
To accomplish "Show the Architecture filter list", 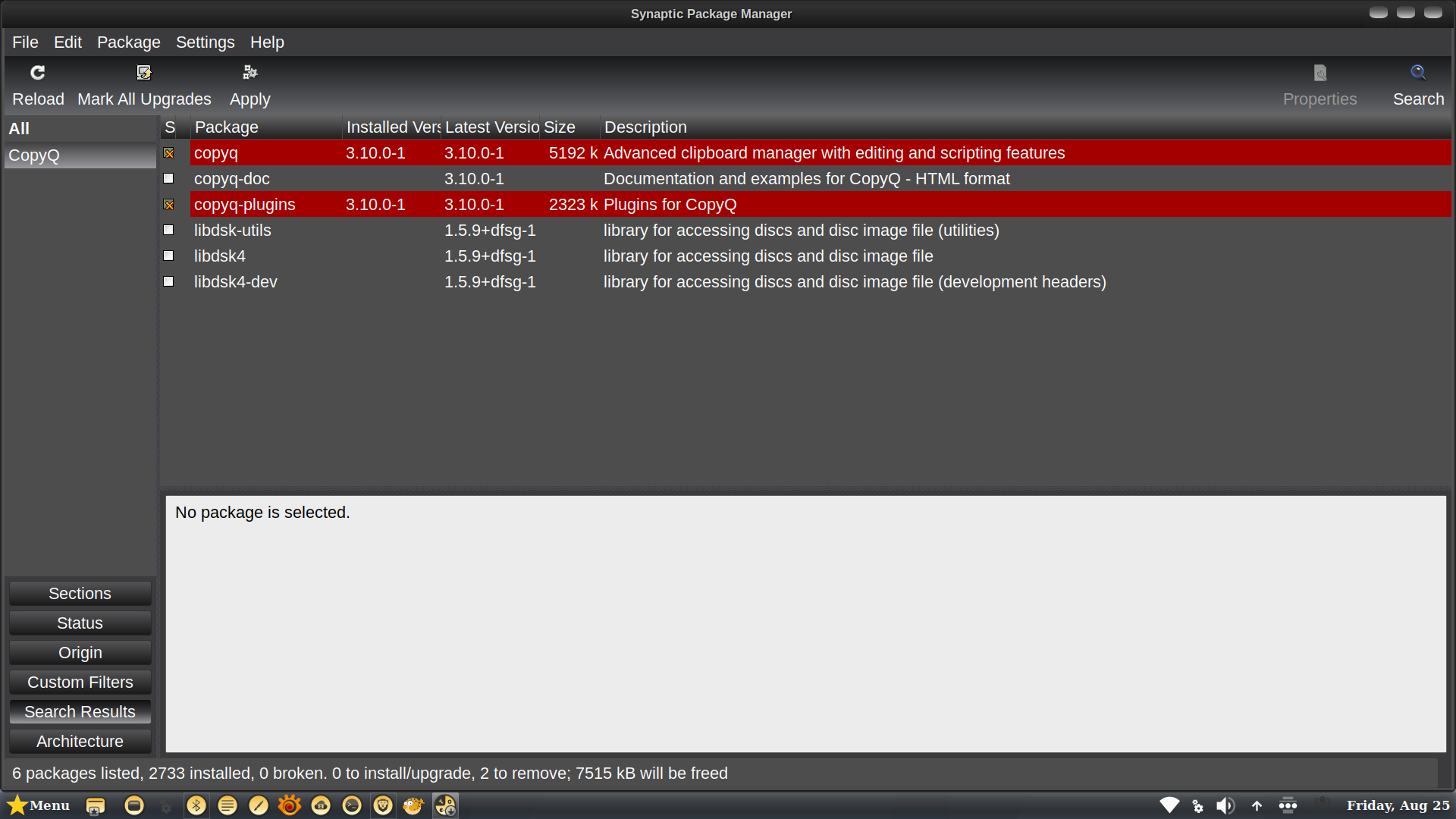I will tap(80, 742).
